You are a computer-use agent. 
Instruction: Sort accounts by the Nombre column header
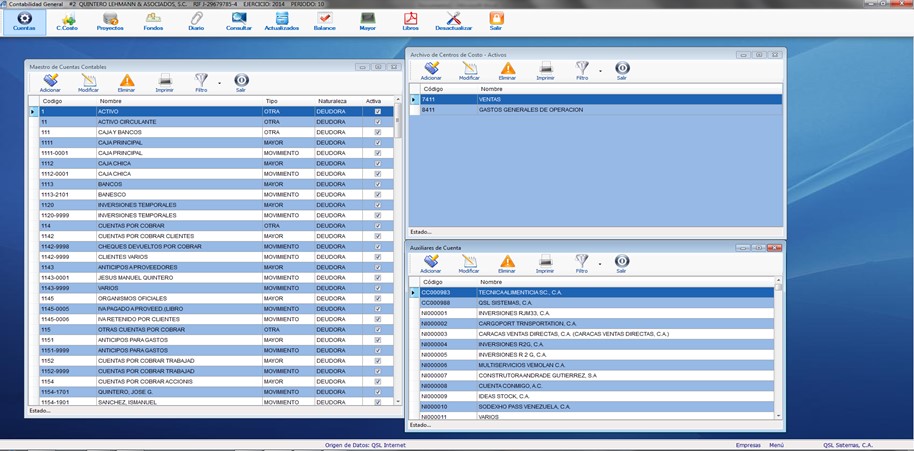pyautogui.click(x=179, y=101)
